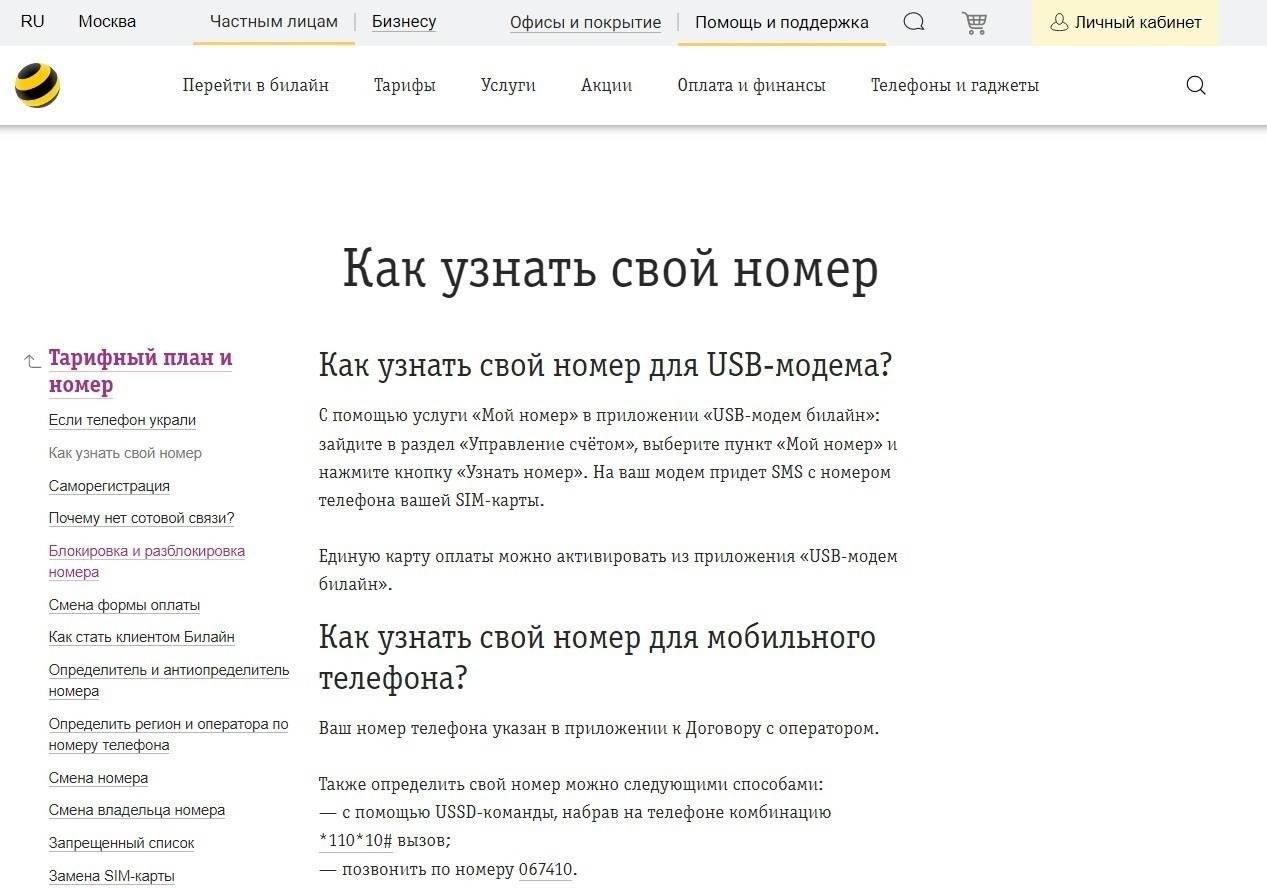Screen dimensions: 1267x888
Task: Click the Beeline logo
Action: tap(37, 86)
